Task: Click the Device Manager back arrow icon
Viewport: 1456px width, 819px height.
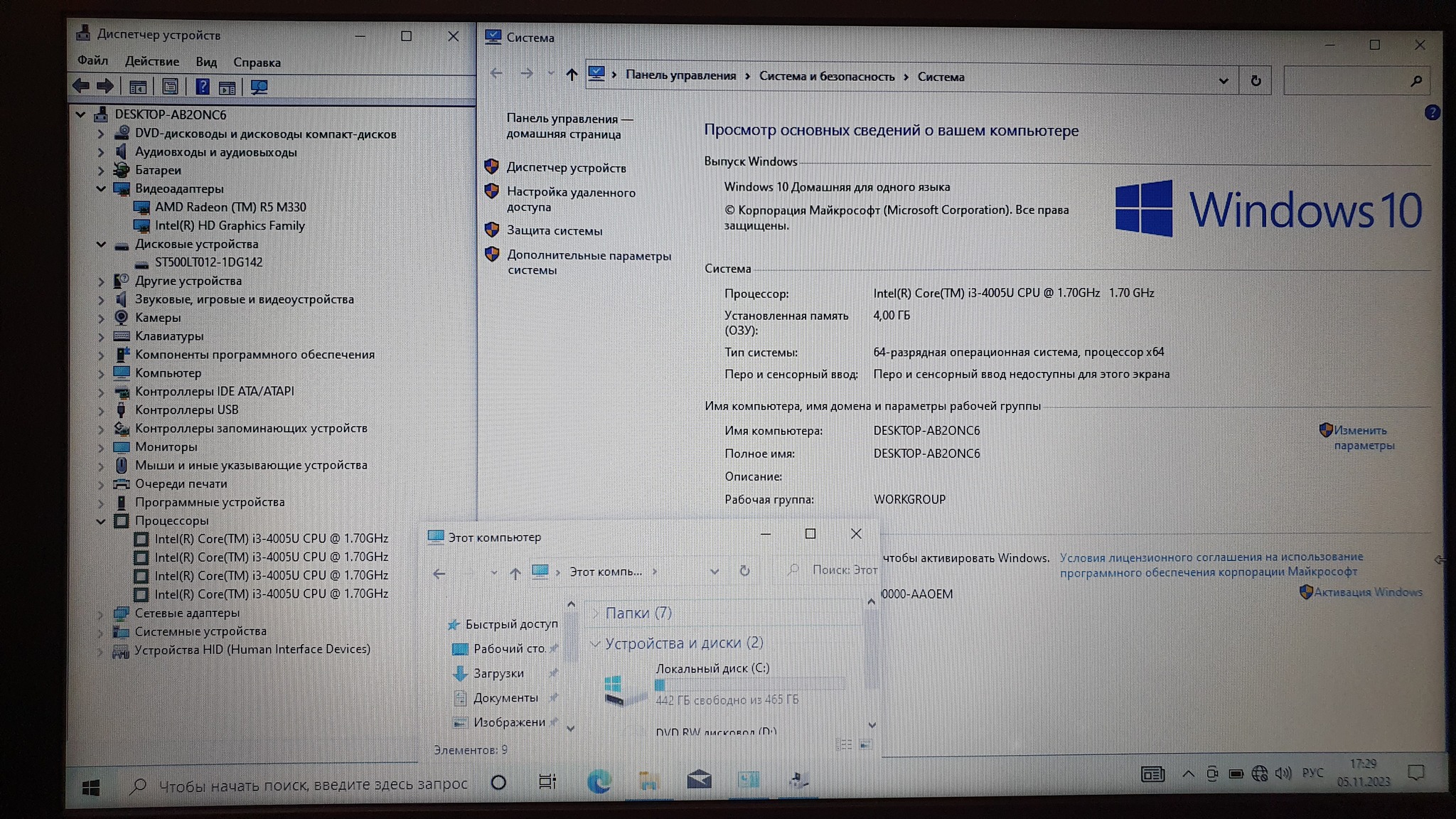Action: (x=81, y=87)
